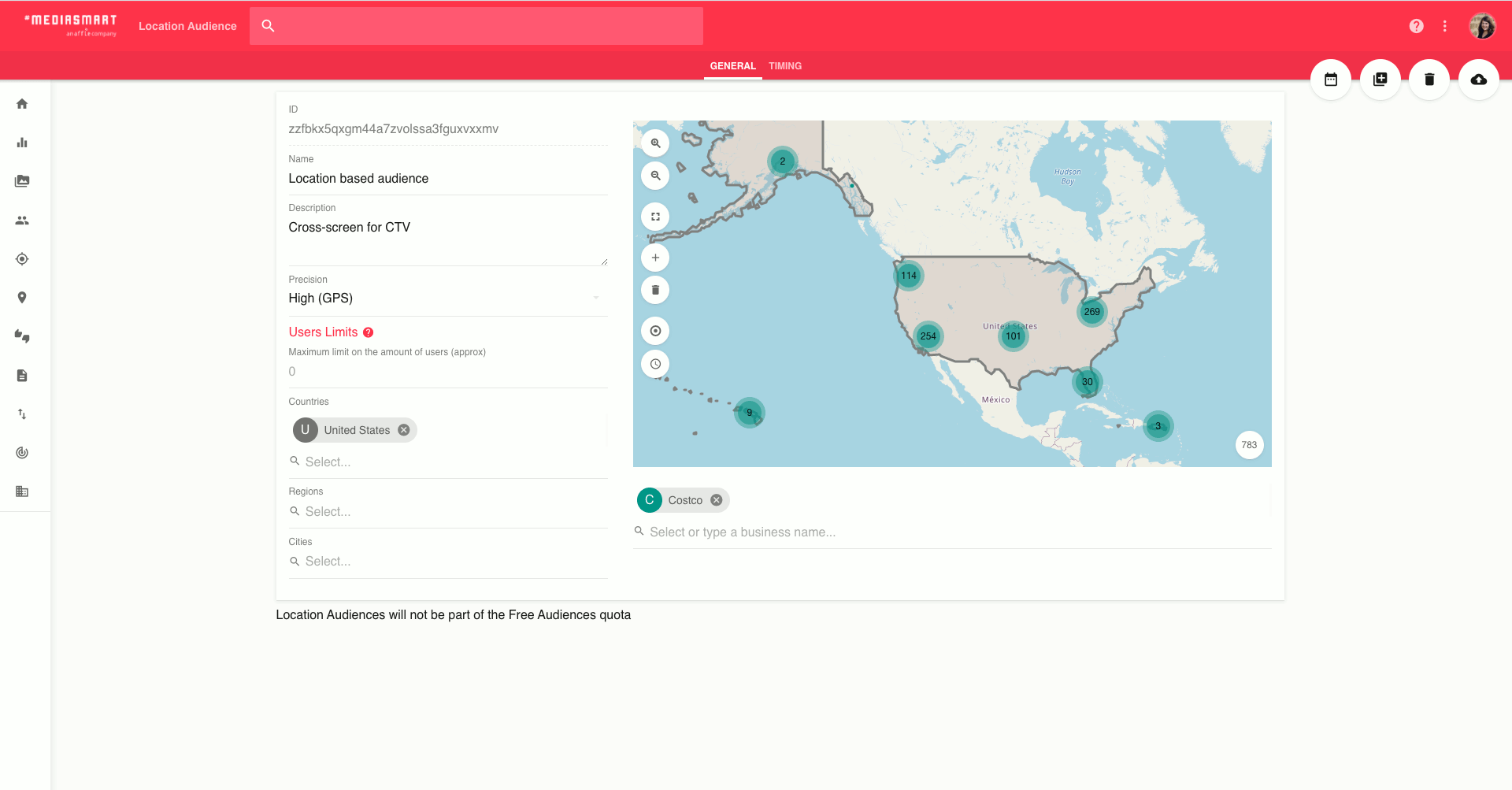Click the Cities Select search field
The width and height of the screenshot is (1512, 790).
click(448, 561)
